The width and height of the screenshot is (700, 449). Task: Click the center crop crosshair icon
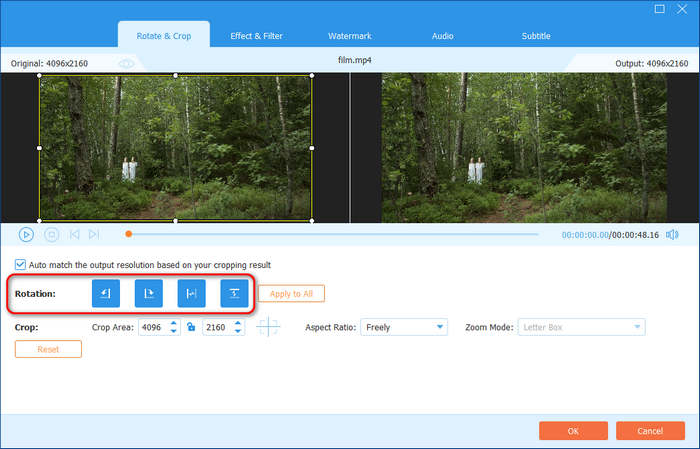[268, 327]
